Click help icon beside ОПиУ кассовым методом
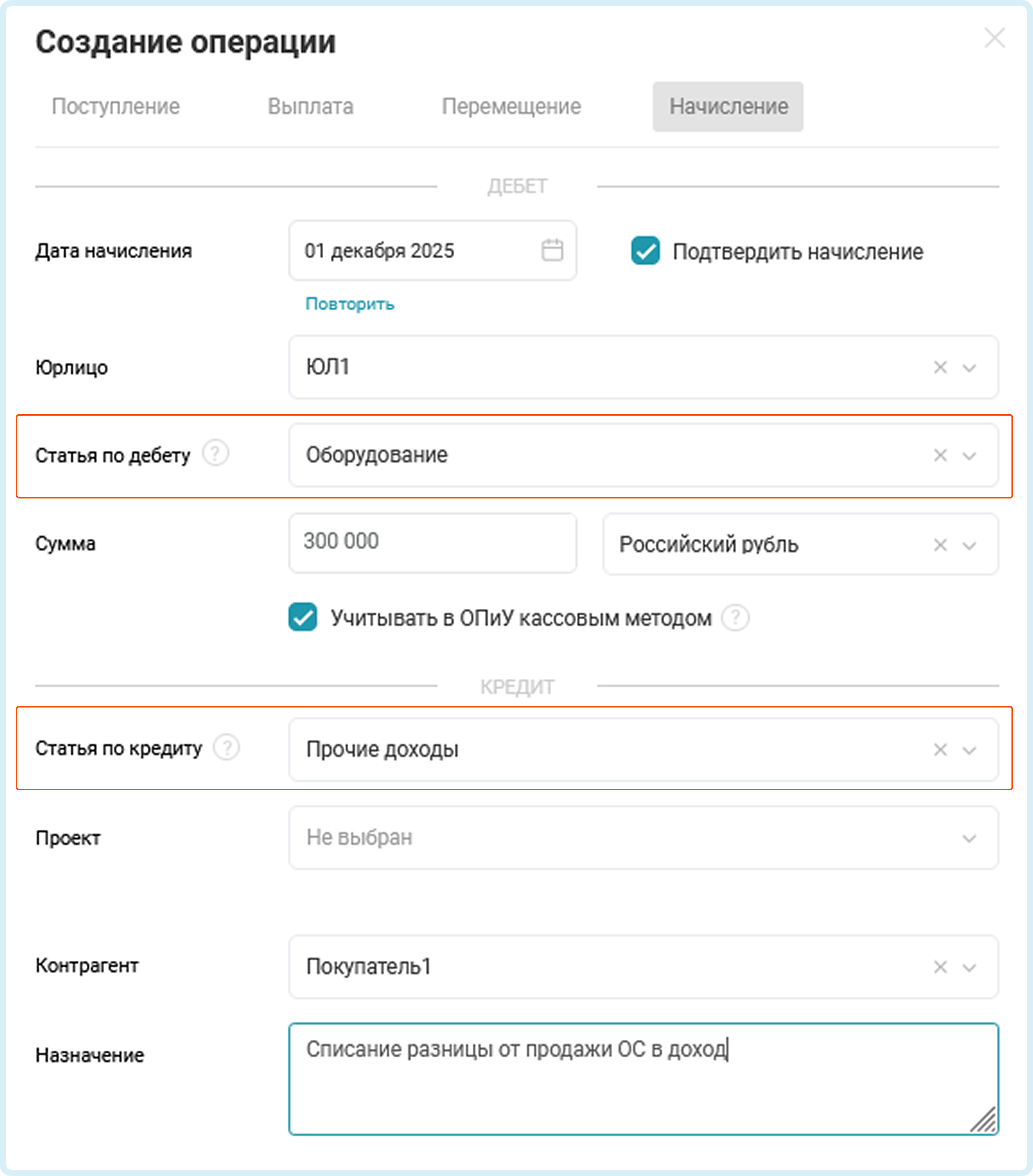Image resolution: width=1033 pixels, height=1176 pixels. (735, 618)
